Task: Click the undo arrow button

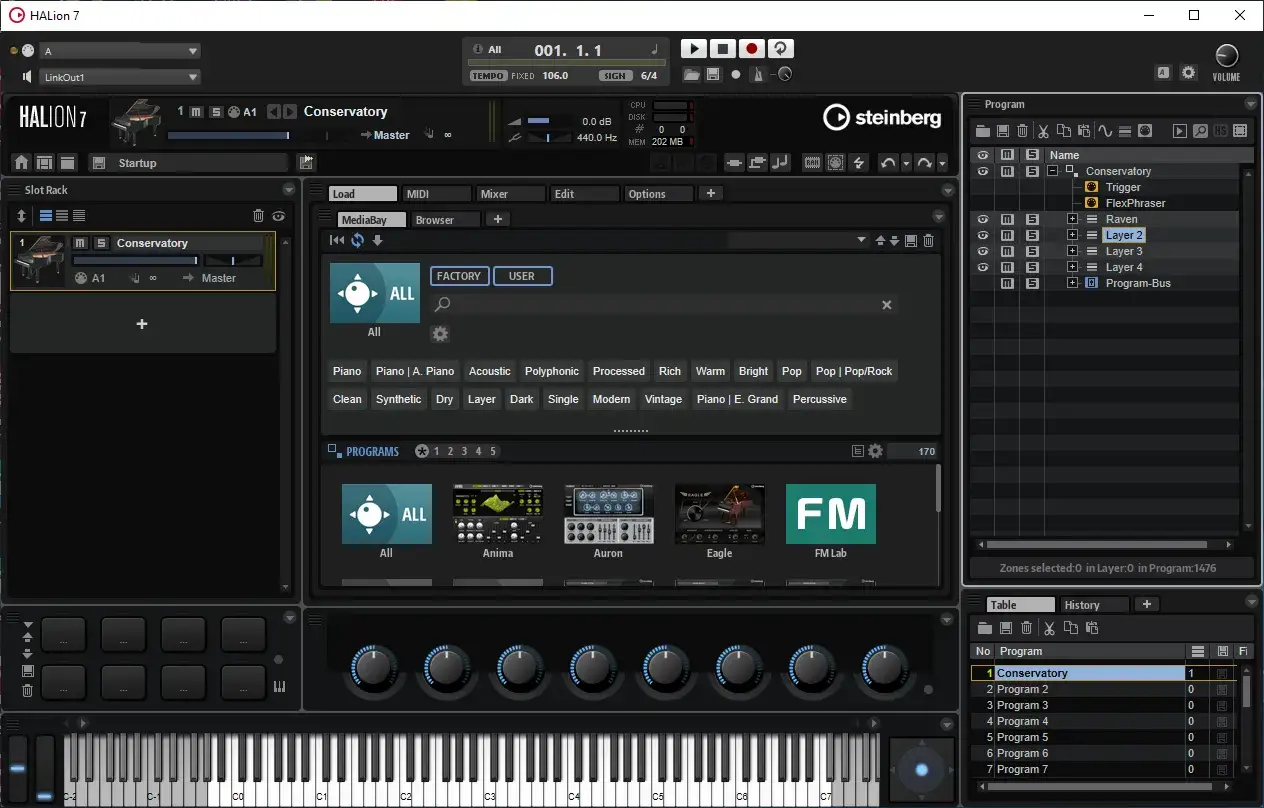Action: pyautogui.click(x=888, y=163)
